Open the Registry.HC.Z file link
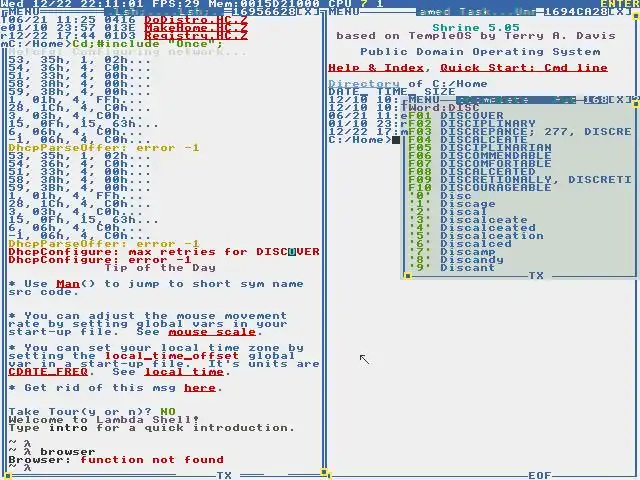640x480 pixels. [196, 36]
